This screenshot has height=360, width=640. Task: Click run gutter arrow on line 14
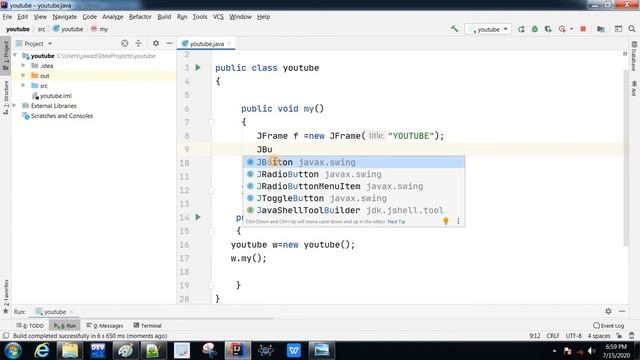(x=198, y=217)
